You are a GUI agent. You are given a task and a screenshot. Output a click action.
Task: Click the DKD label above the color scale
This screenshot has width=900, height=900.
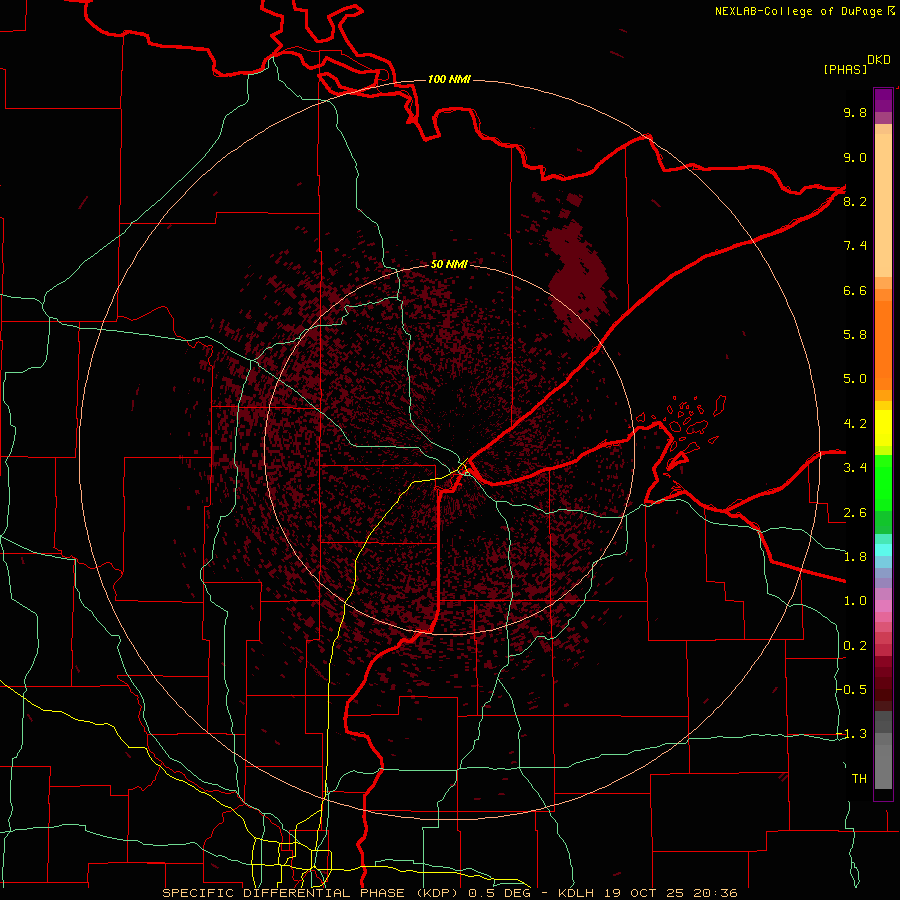tap(879, 60)
